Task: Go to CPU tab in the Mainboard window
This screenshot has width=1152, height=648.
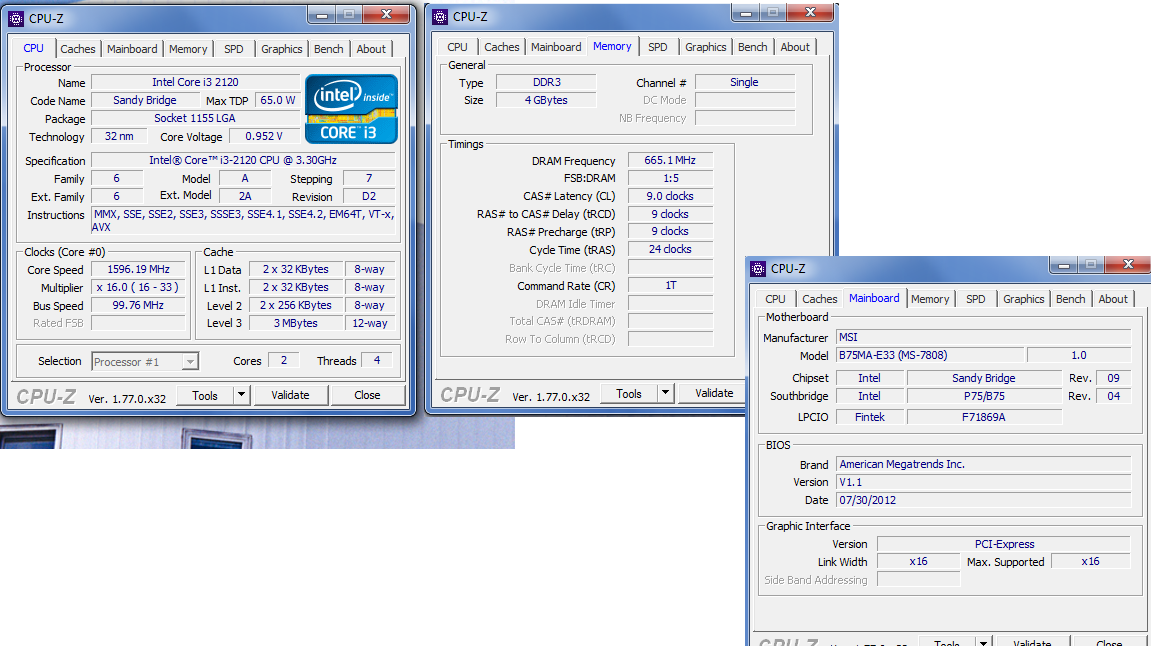Action: 775,298
